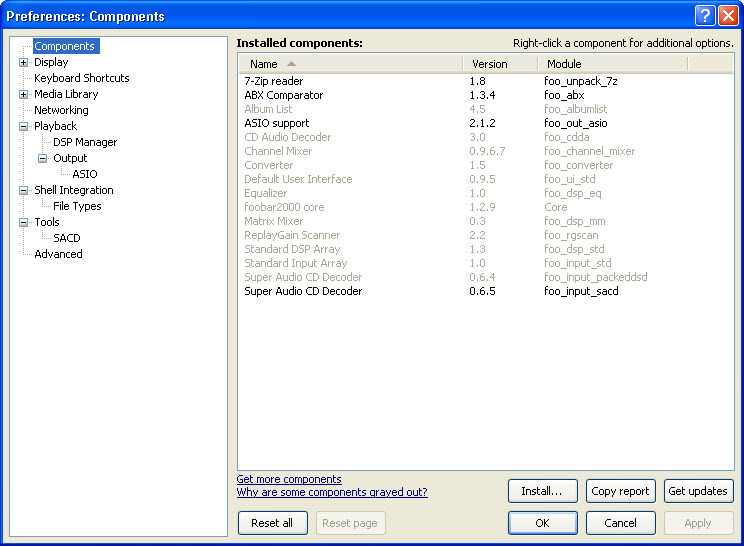Click the Get updates button
Screen dimensions: 744x546
(698, 491)
